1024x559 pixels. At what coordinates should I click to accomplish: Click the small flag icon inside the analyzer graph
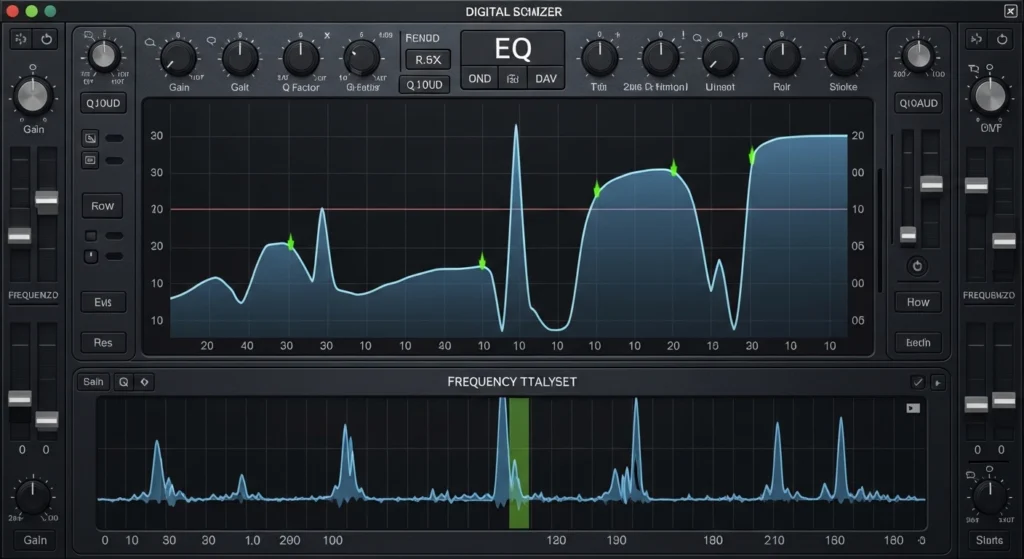pyautogui.click(x=913, y=408)
